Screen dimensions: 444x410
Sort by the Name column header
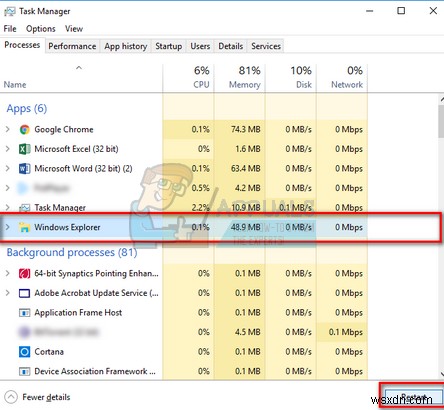[81, 79]
